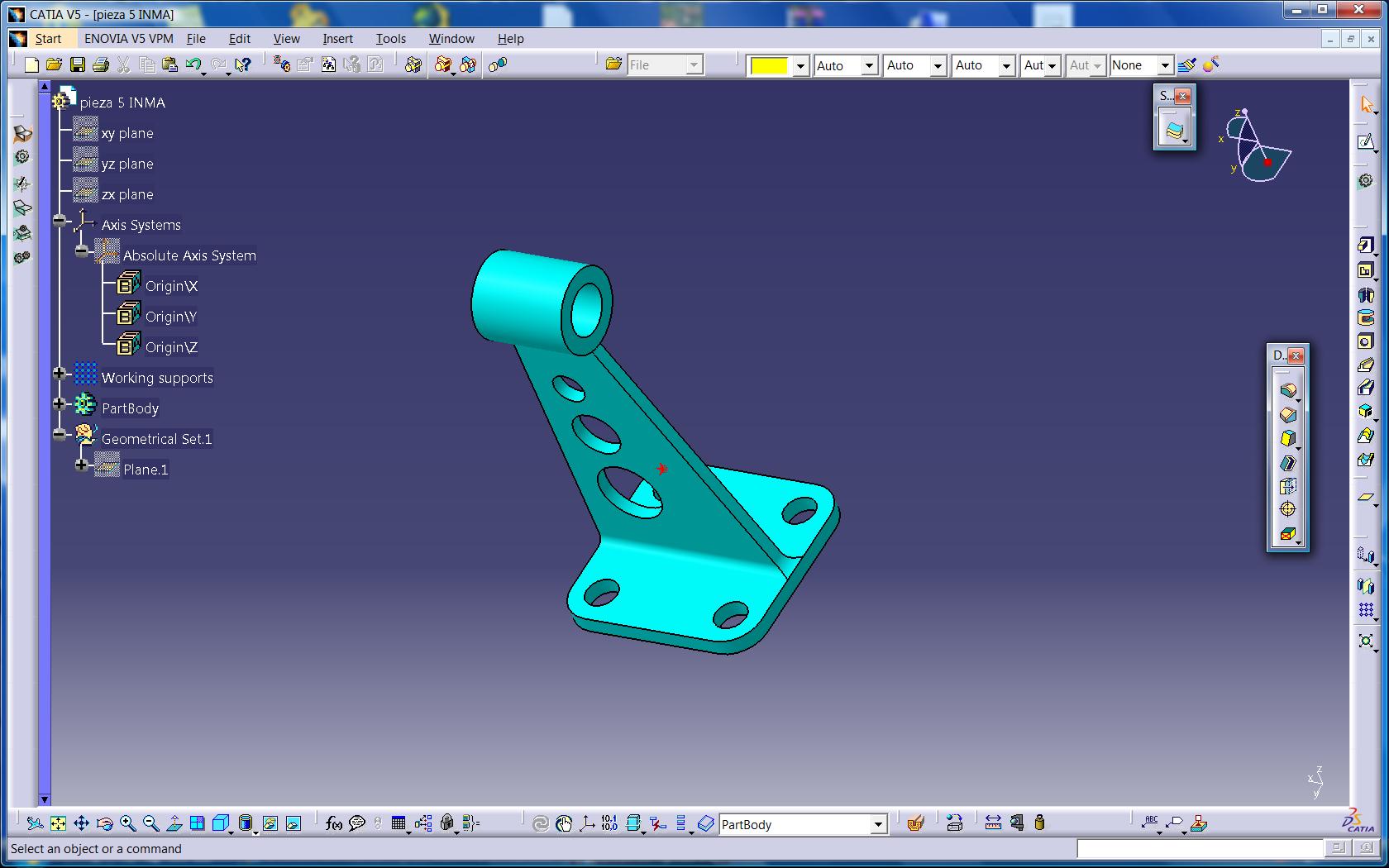Click the Pan view icon

(81, 823)
